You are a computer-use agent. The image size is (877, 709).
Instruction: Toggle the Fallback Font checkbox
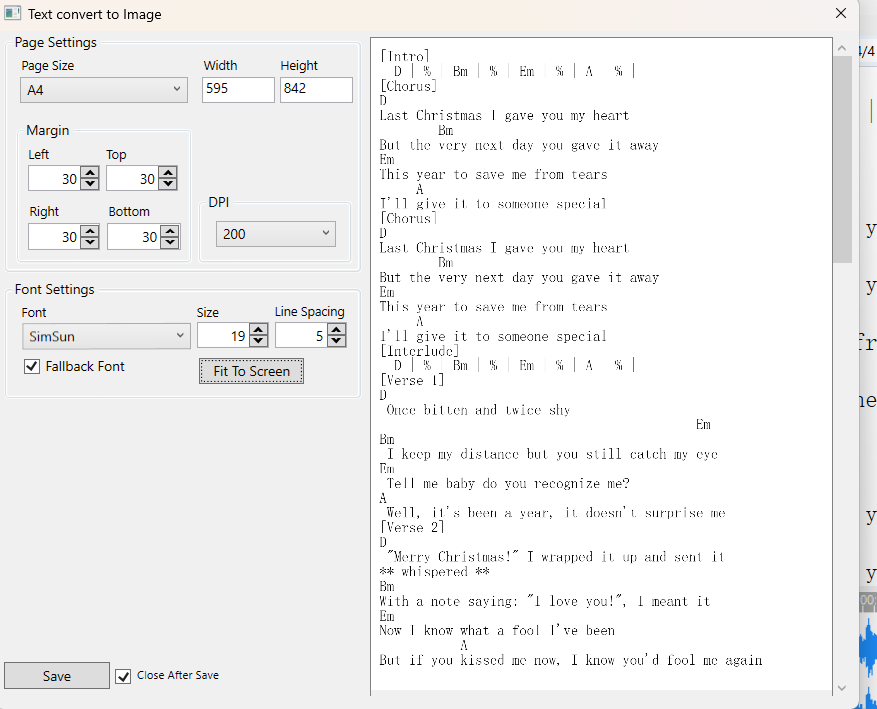pos(32,367)
